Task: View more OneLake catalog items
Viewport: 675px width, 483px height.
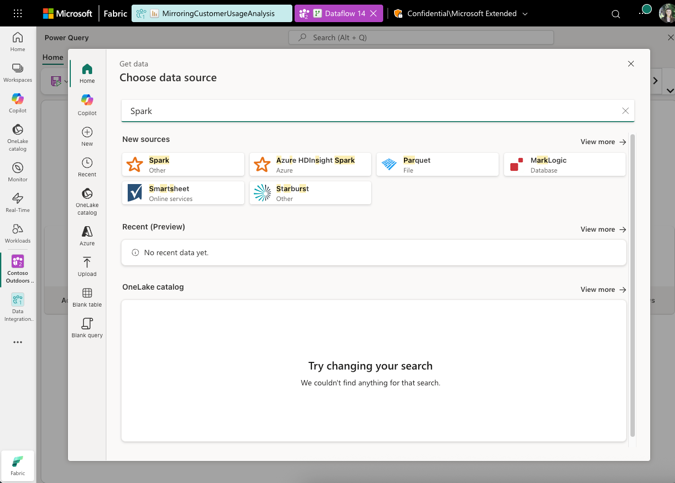Action: point(603,290)
